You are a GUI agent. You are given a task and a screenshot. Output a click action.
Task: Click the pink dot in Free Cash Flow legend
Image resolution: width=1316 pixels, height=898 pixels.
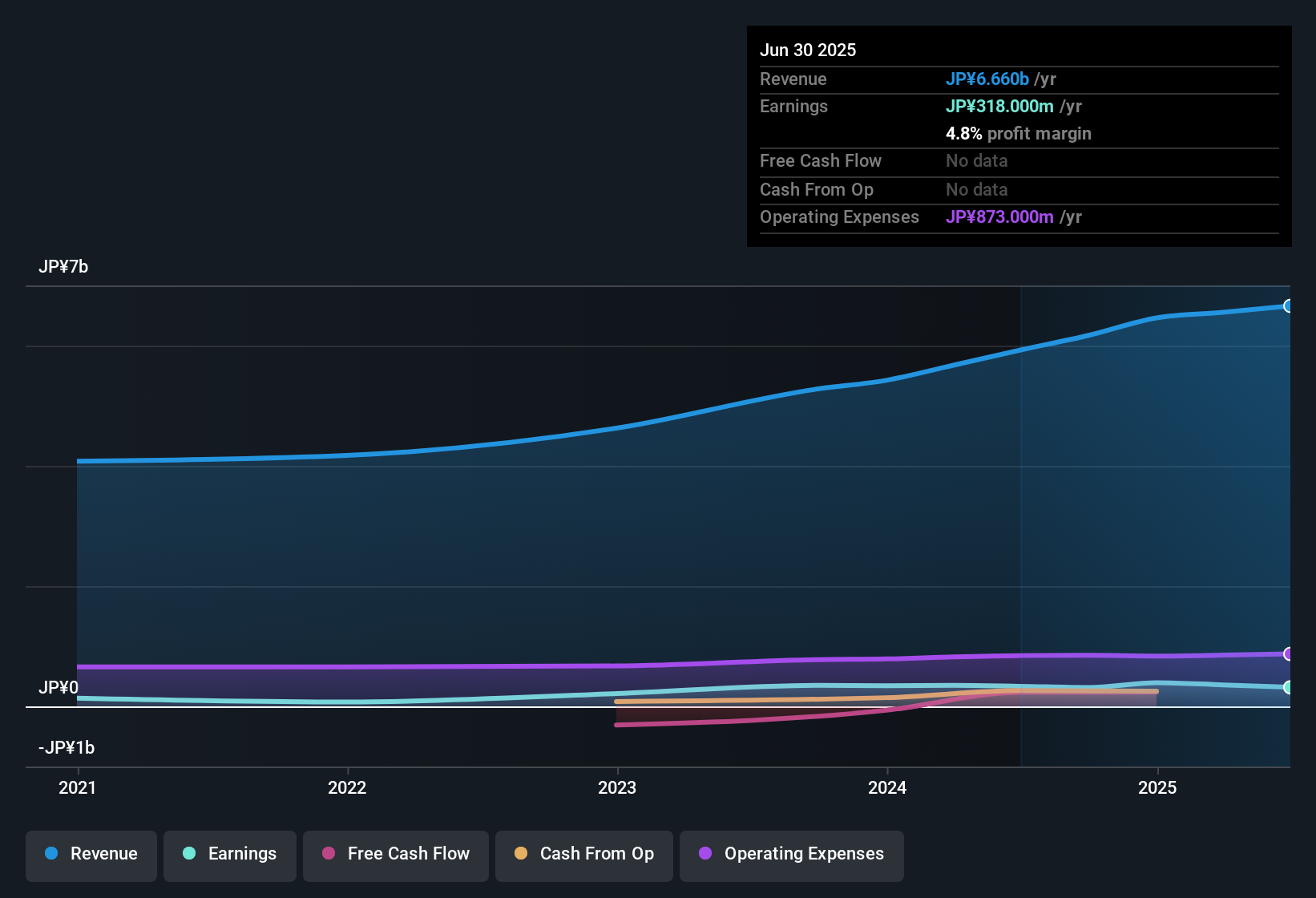click(329, 853)
